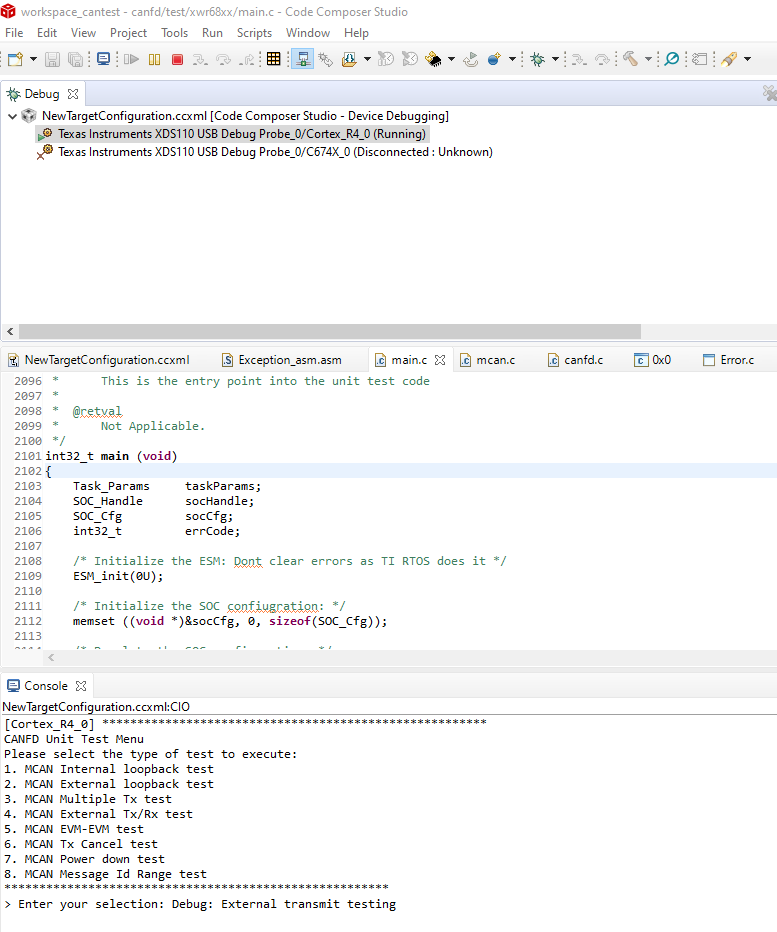Click the grayed Assembly Step Over icon
Image resolution: width=777 pixels, height=932 pixels.
point(602,59)
